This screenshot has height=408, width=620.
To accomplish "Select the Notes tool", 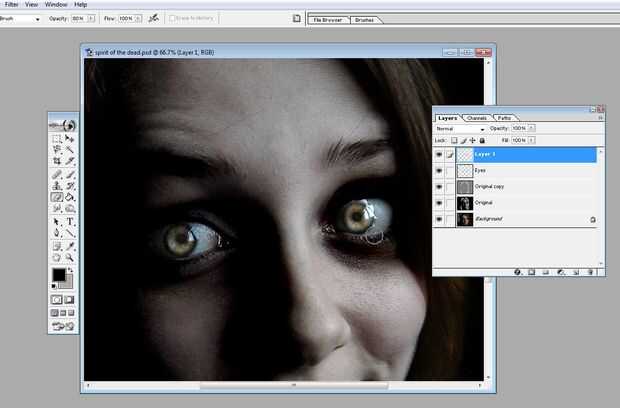I will (57, 247).
